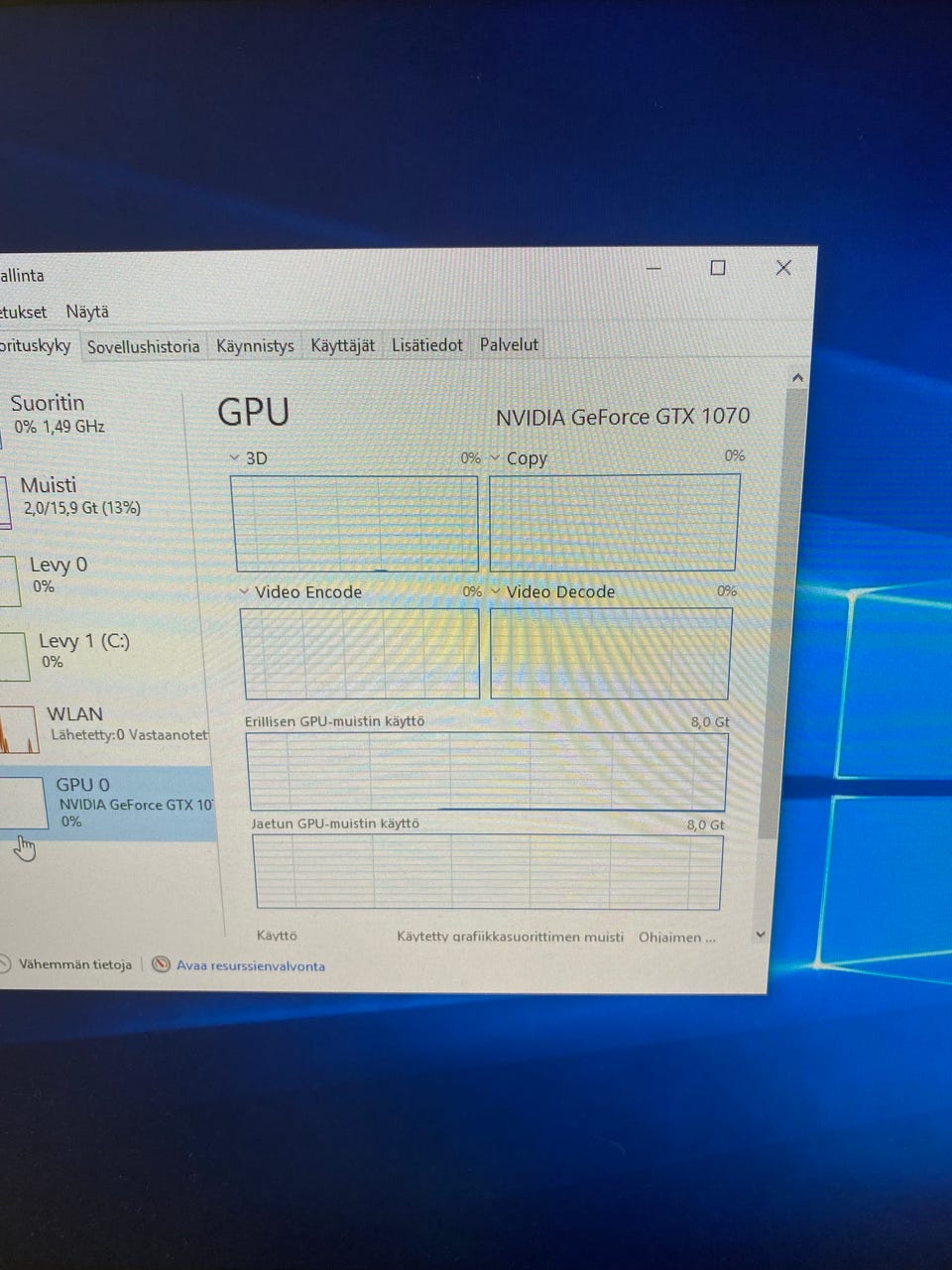The width and height of the screenshot is (952, 1270).
Task: Click the Video Encode usage graph
Action: [360, 653]
